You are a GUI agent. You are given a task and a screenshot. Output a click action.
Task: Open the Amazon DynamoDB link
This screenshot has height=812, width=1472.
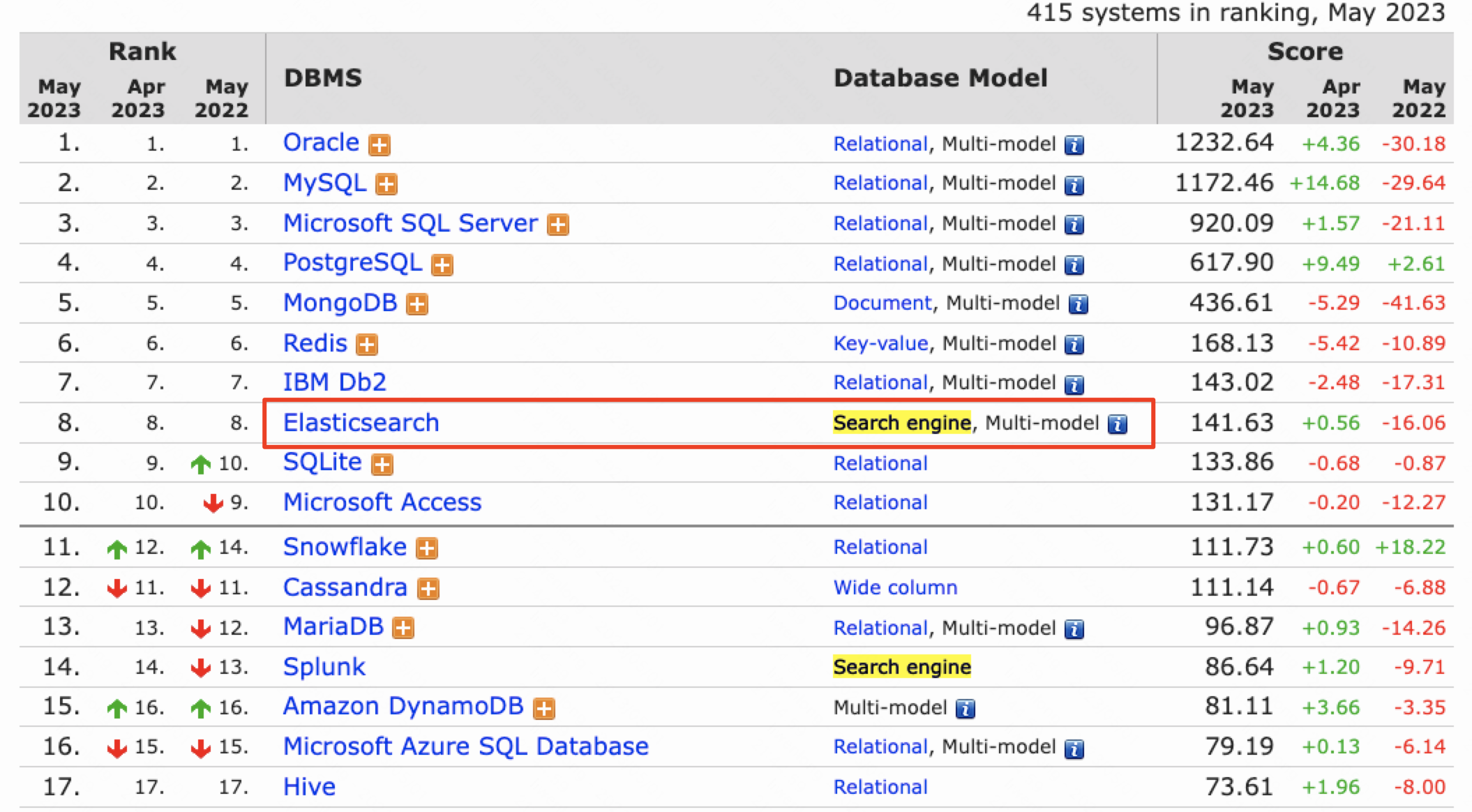[403, 706]
